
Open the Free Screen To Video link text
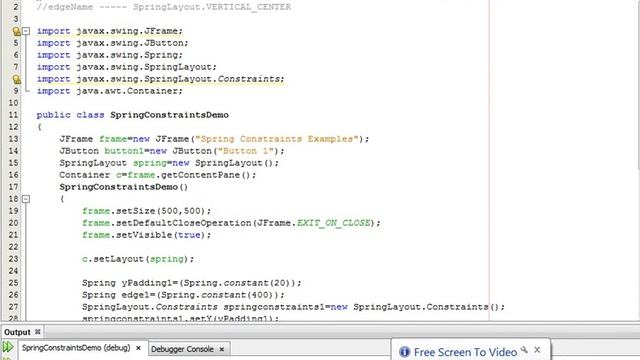(465, 352)
